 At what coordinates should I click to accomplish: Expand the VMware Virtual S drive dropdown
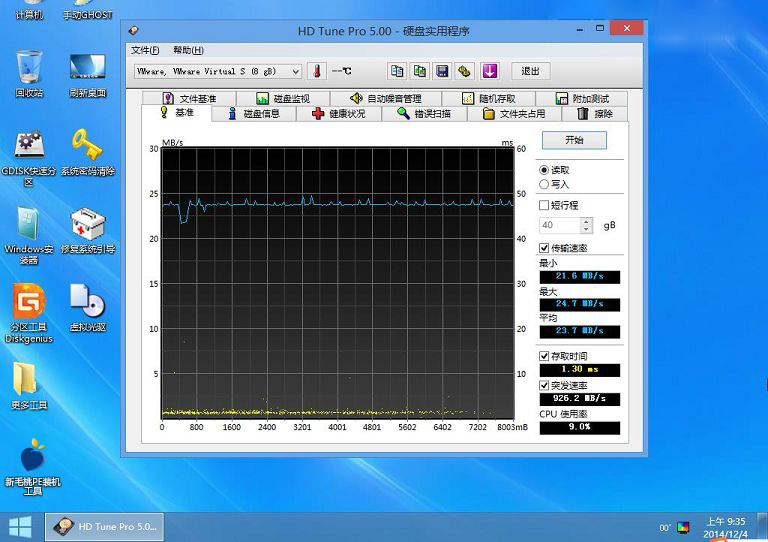click(x=295, y=71)
